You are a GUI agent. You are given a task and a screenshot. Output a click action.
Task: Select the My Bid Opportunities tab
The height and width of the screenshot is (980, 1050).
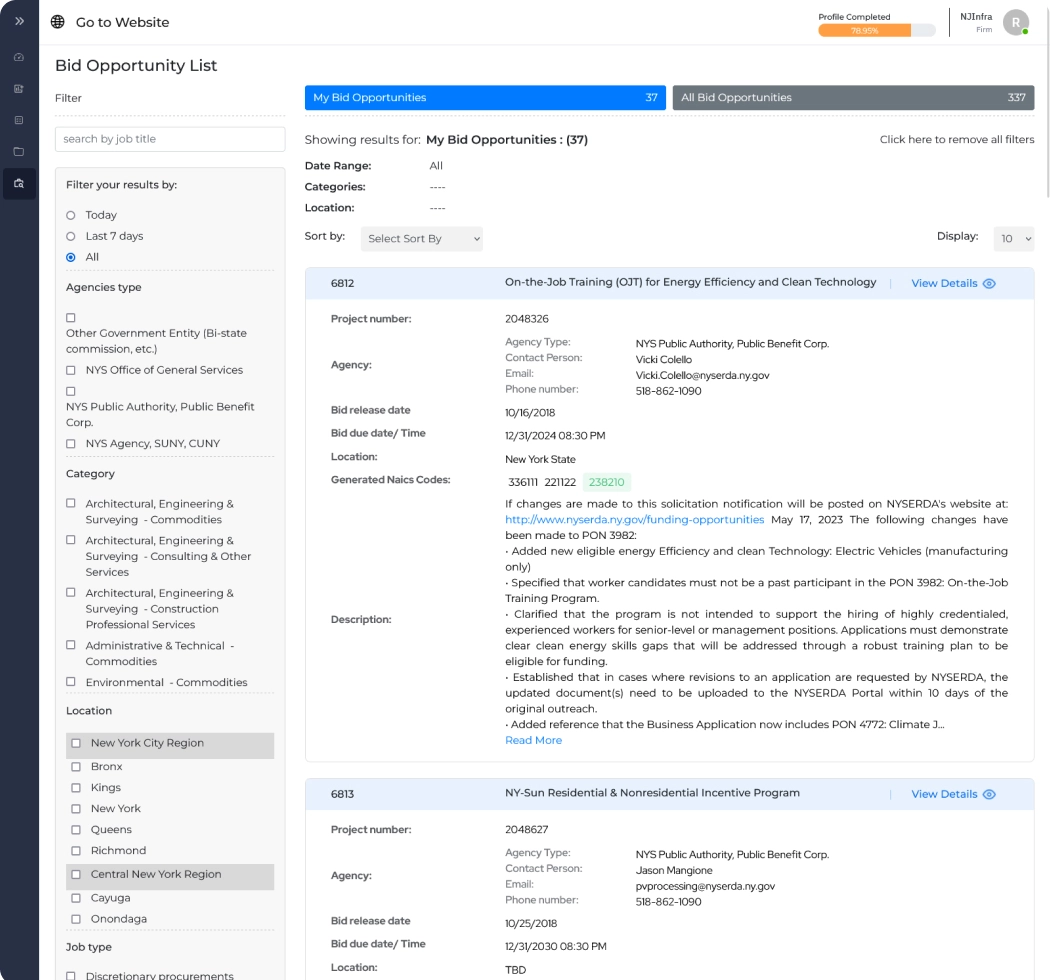tap(485, 97)
